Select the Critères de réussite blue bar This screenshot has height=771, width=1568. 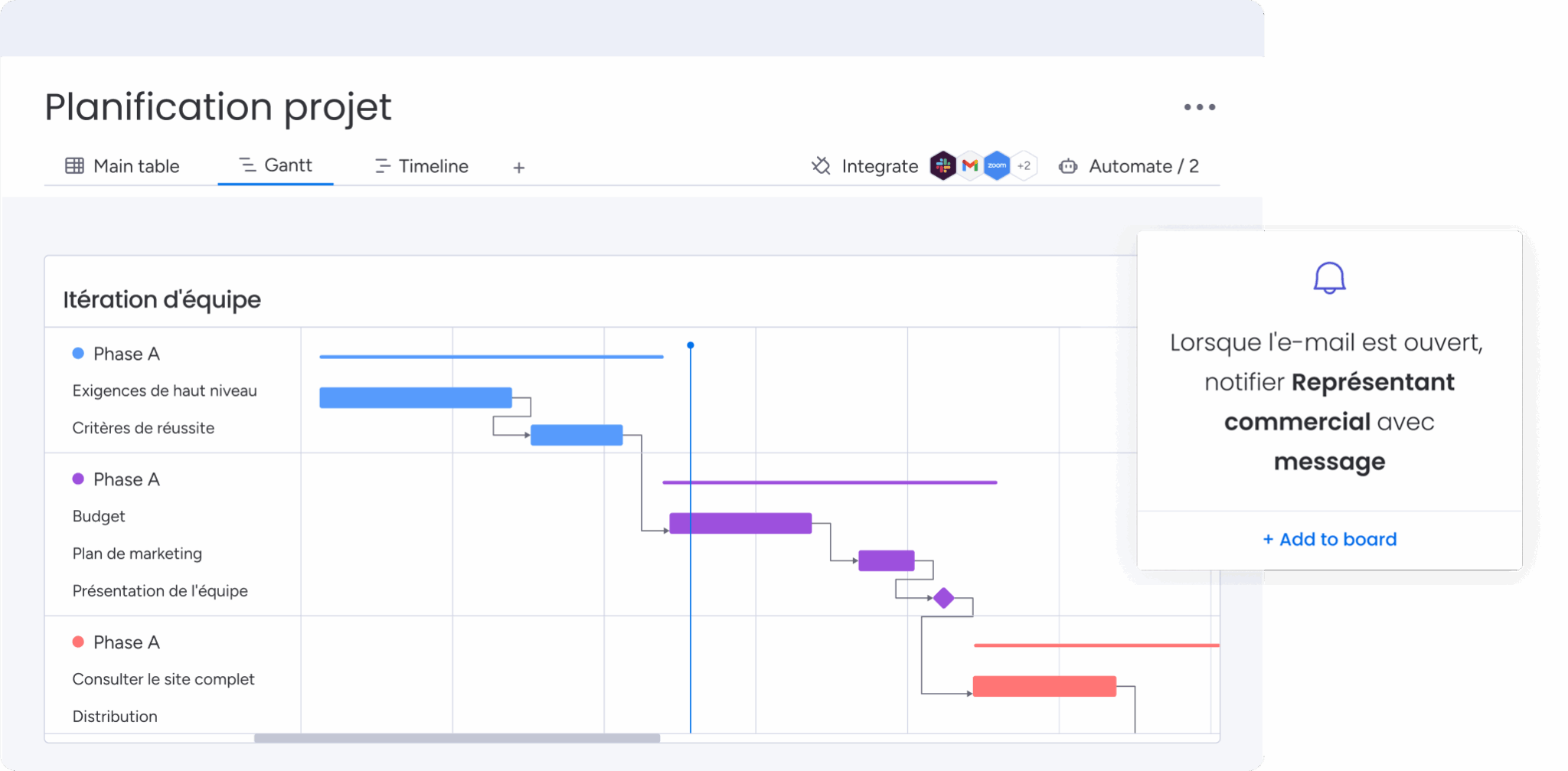pyautogui.click(x=577, y=435)
